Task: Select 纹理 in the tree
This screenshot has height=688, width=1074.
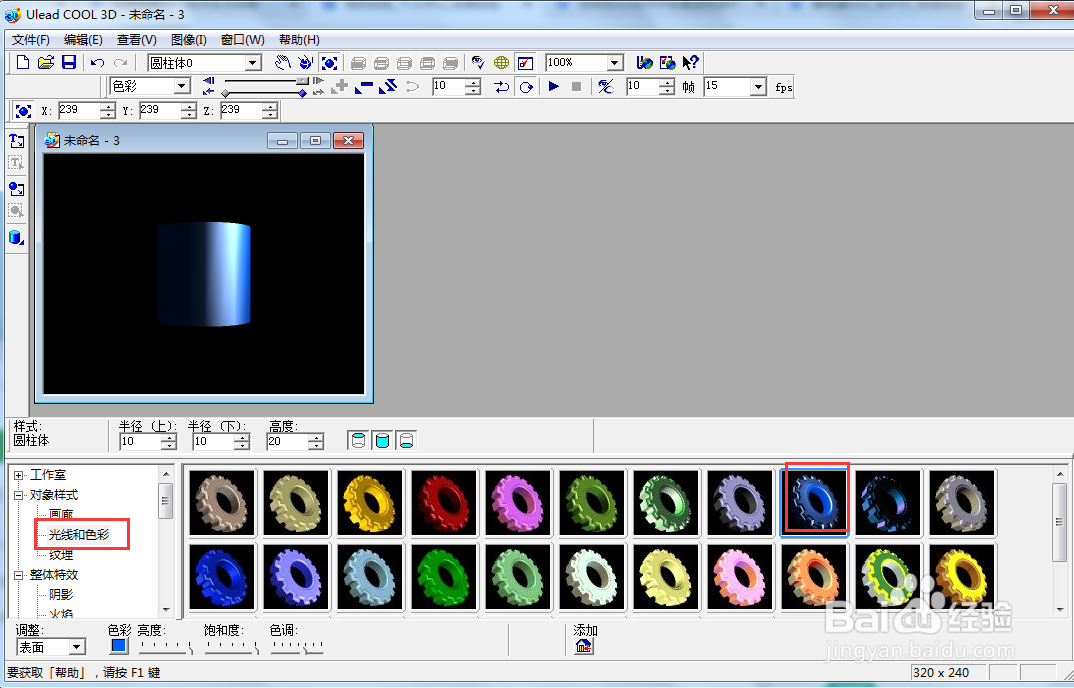Action: 61,554
